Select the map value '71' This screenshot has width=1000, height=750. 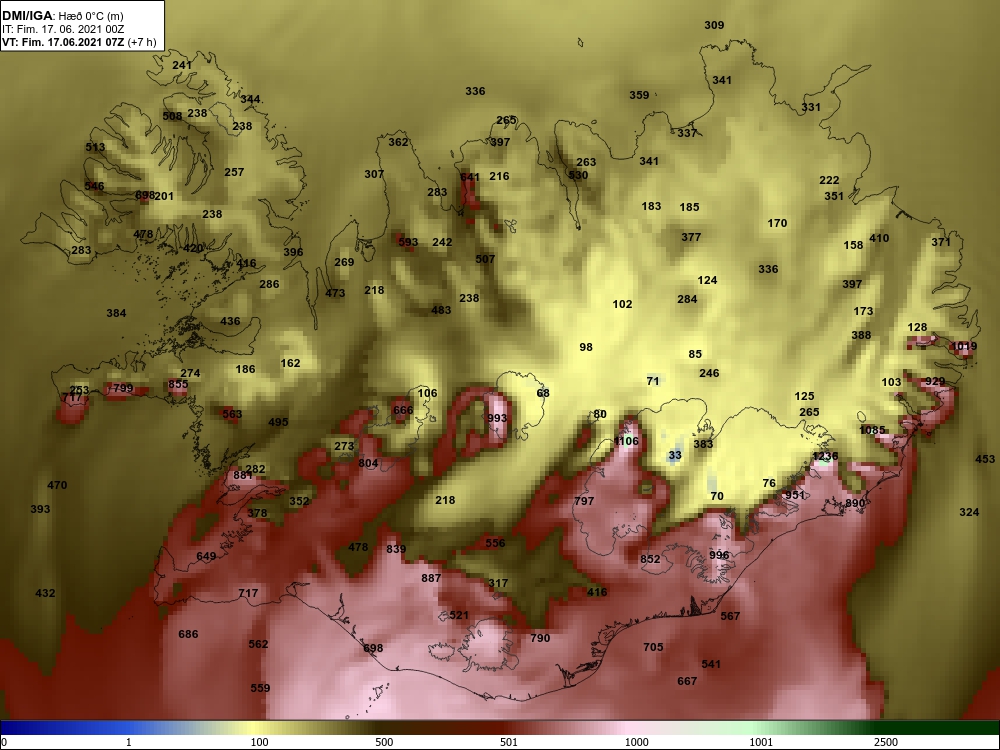652,381
